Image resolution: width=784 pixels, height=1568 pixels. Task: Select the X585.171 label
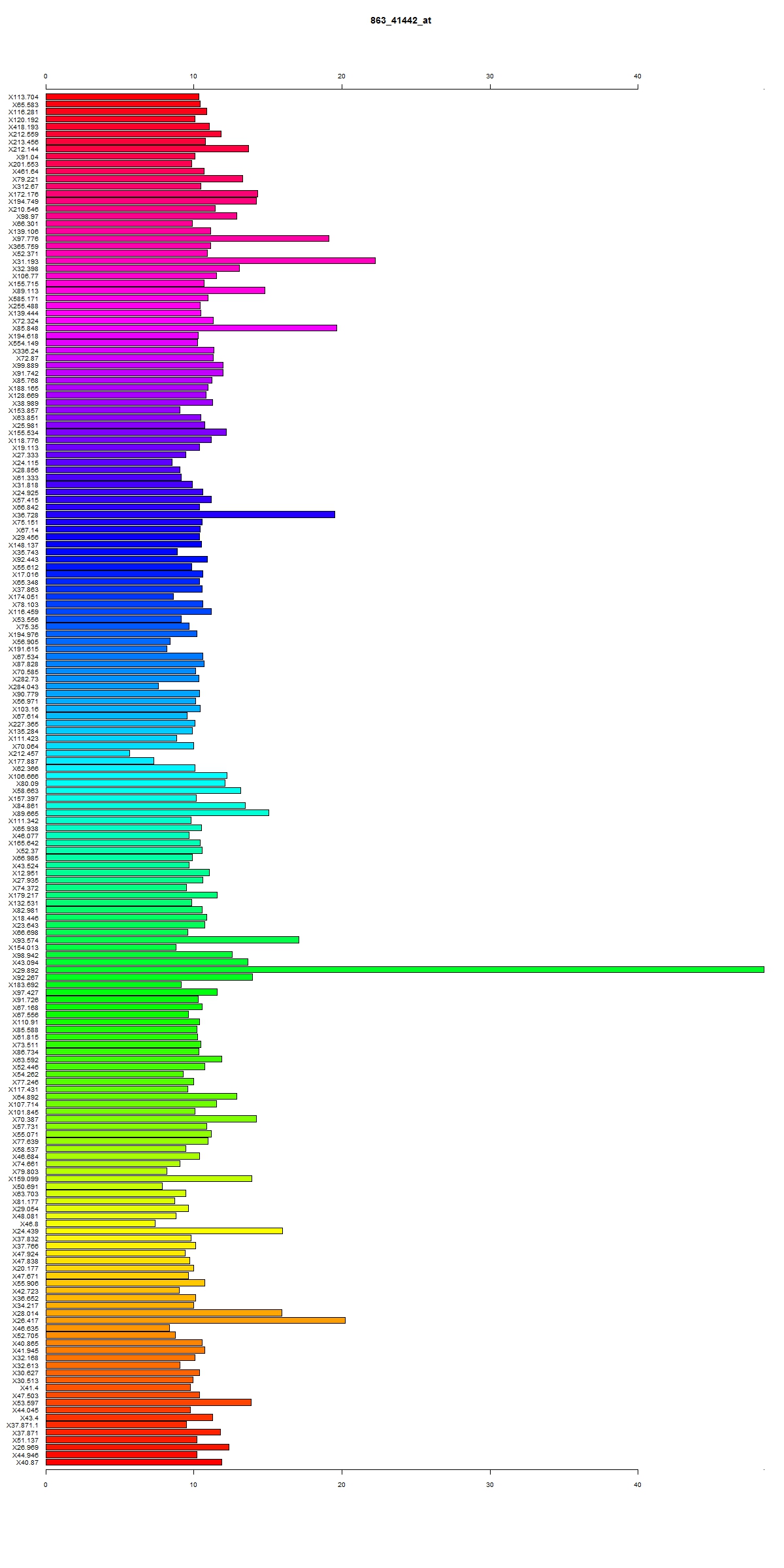[23, 299]
